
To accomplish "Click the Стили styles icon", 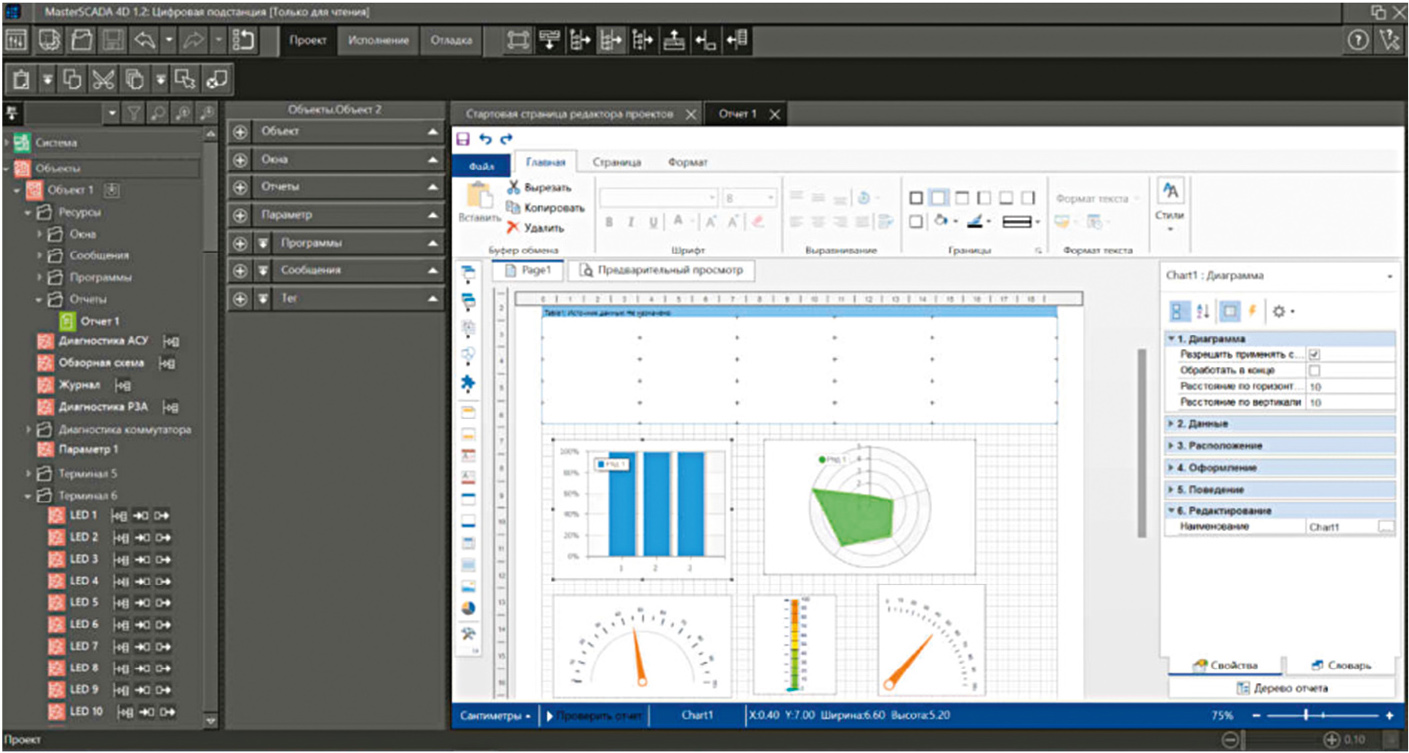I will coord(1169,191).
